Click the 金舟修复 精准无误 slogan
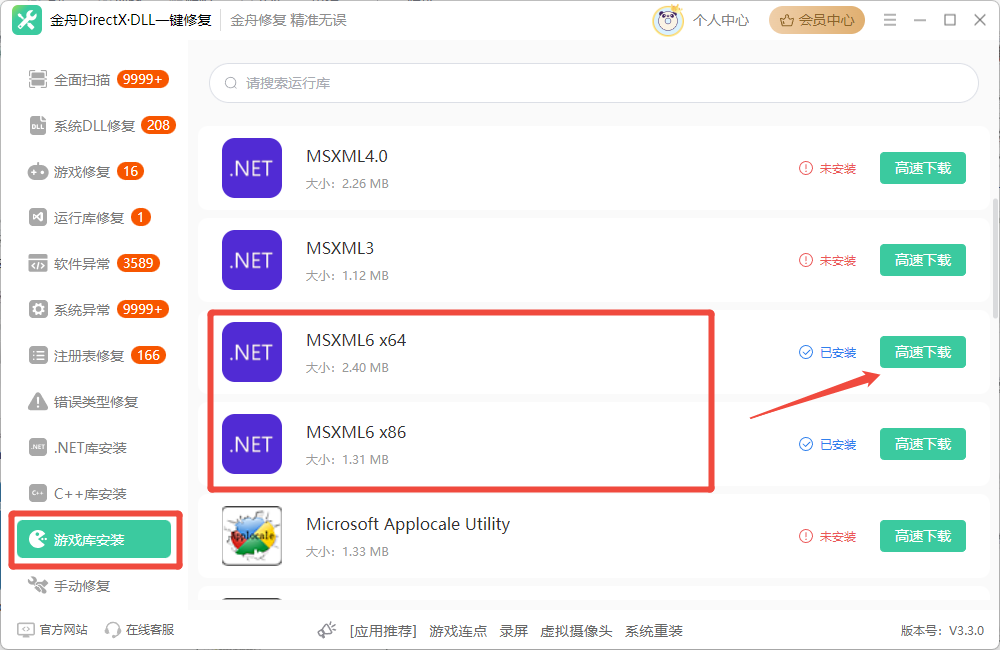This screenshot has height=650, width=1000. pyautogui.click(x=288, y=20)
